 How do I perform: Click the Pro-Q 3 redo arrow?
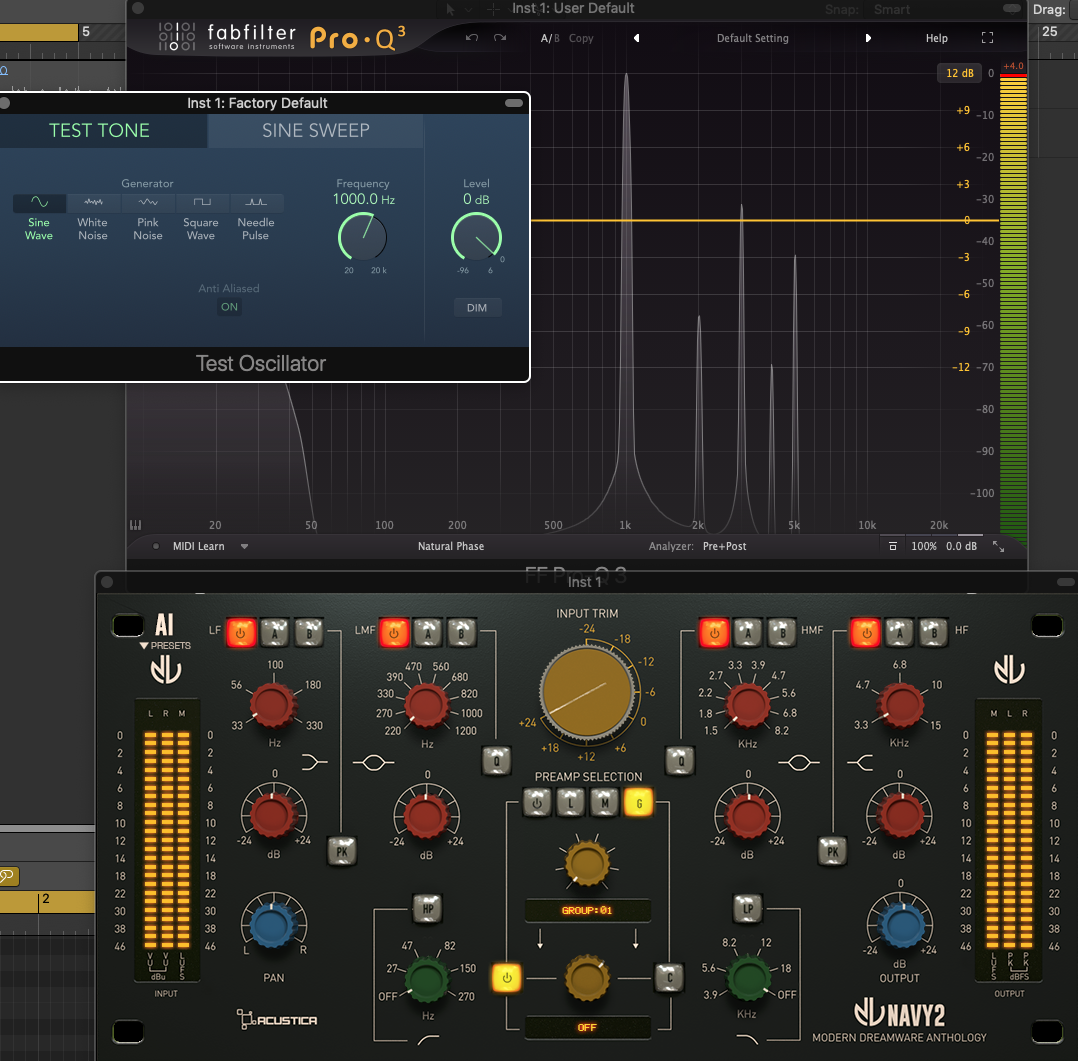click(500, 38)
